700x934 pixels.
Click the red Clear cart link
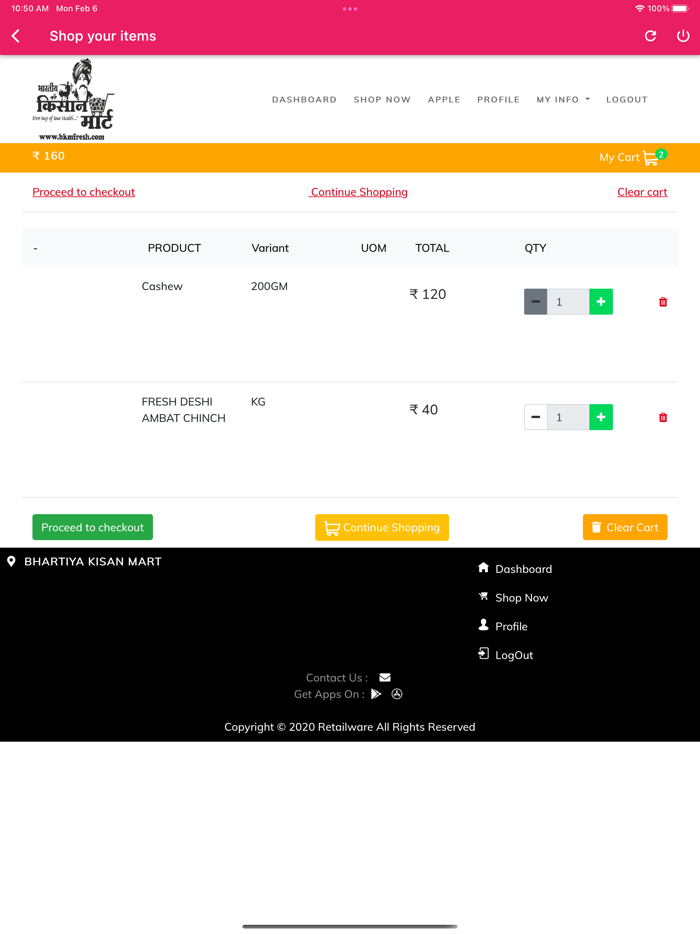tap(642, 192)
